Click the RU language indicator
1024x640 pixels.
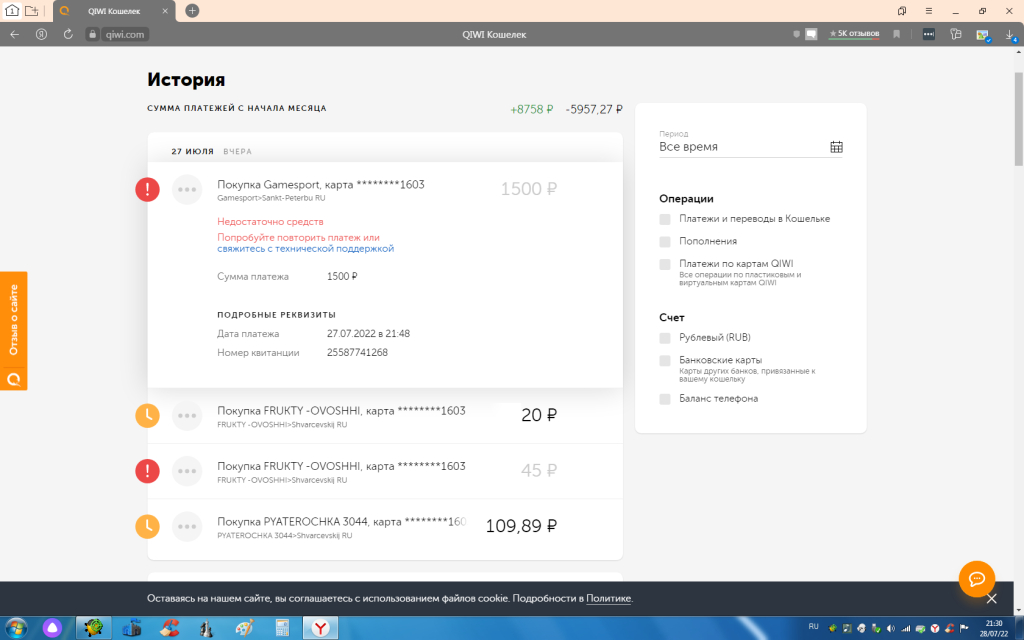click(x=813, y=627)
